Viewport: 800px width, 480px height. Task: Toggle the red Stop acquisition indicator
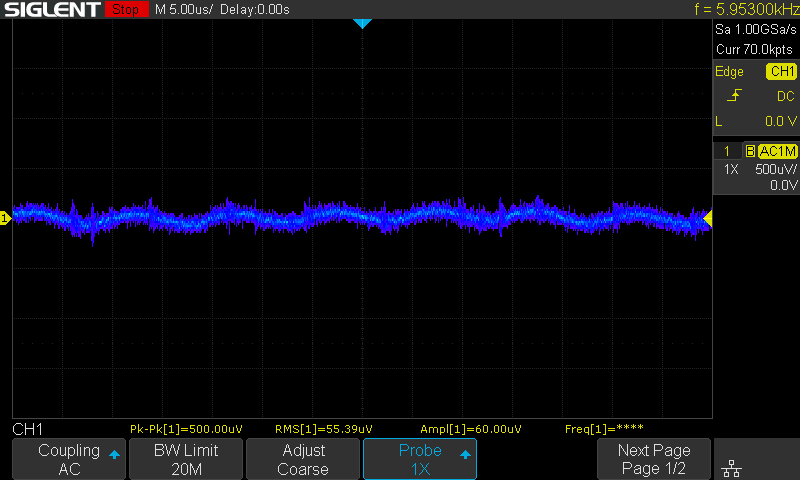pyautogui.click(x=125, y=10)
